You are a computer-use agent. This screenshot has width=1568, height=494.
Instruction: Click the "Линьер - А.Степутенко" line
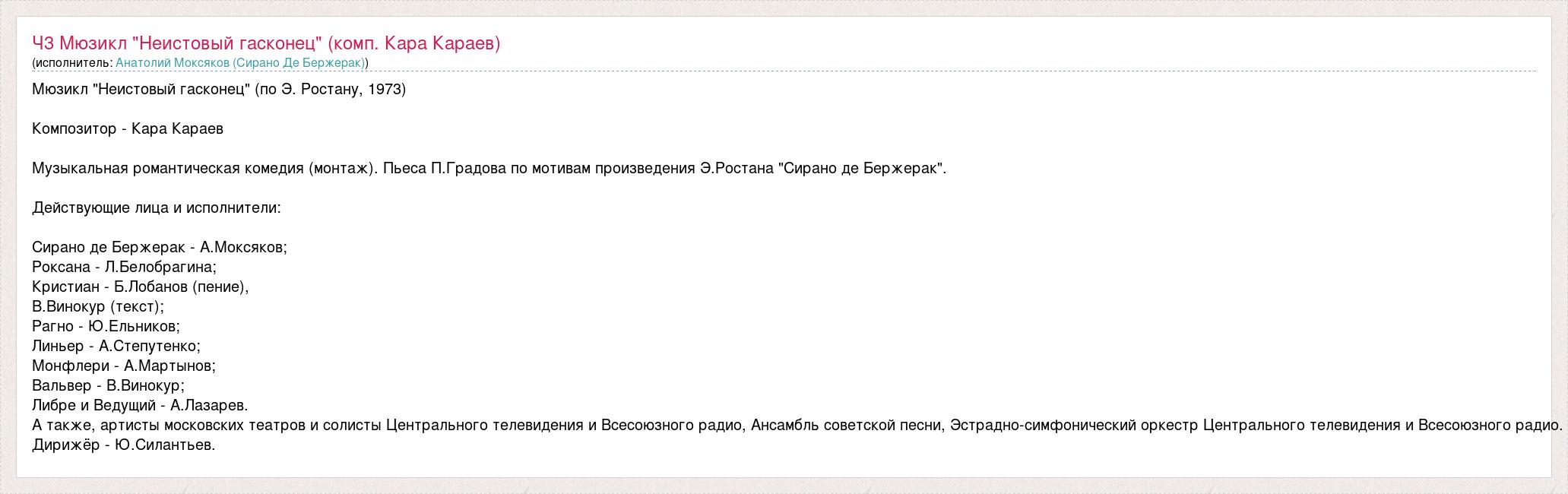tap(116, 347)
